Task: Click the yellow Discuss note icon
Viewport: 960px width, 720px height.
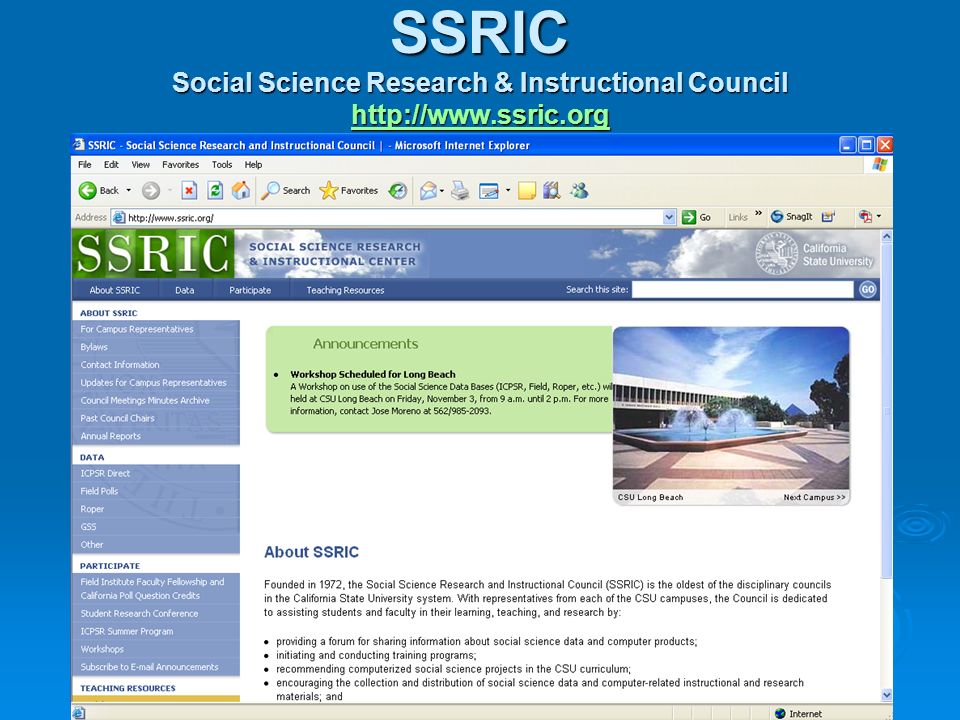Action: [527, 191]
